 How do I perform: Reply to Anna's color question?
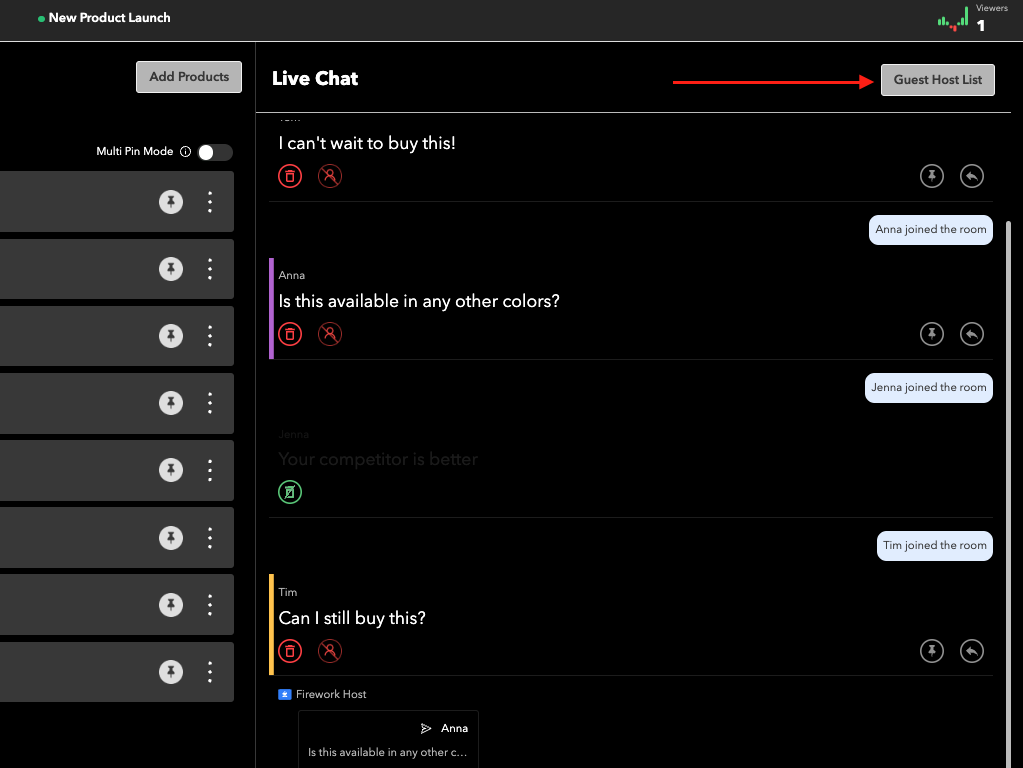click(971, 334)
